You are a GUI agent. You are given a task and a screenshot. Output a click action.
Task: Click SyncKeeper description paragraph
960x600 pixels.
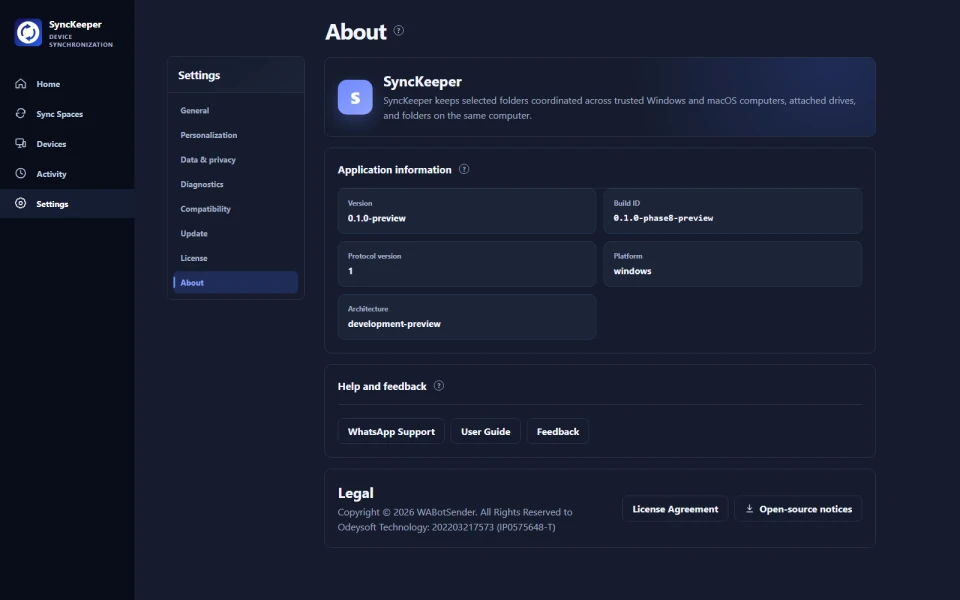pyautogui.click(x=619, y=108)
